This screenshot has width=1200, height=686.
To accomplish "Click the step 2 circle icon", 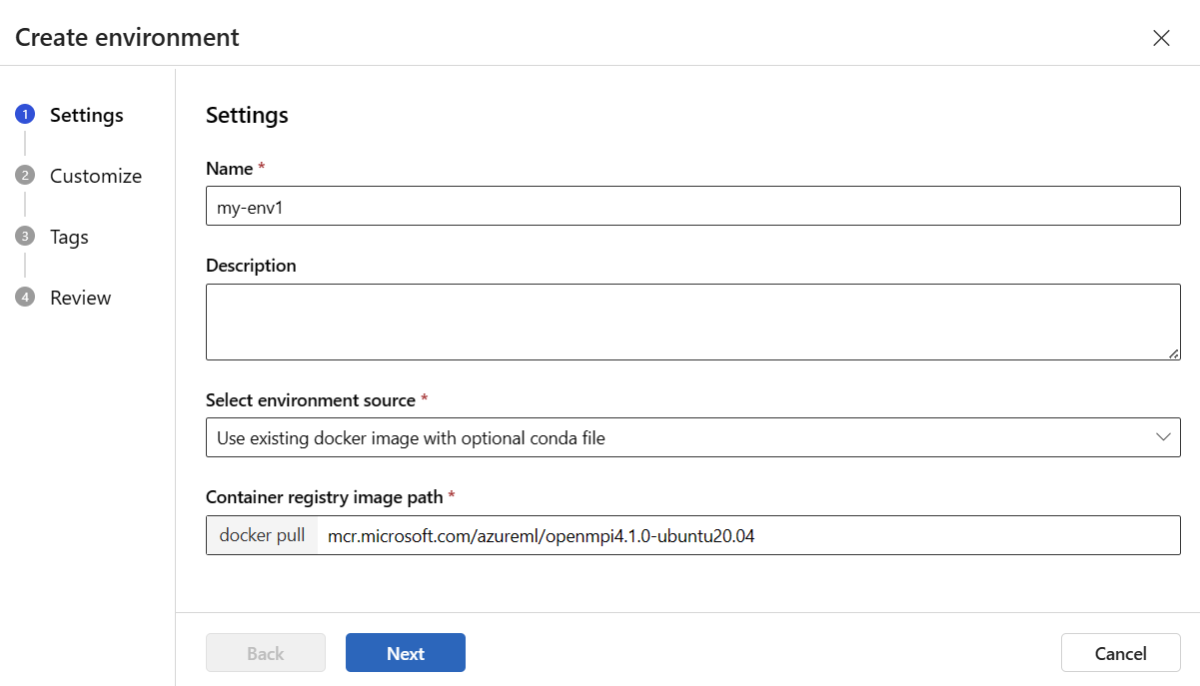I will pyautogui.click(x=25, y=176).
